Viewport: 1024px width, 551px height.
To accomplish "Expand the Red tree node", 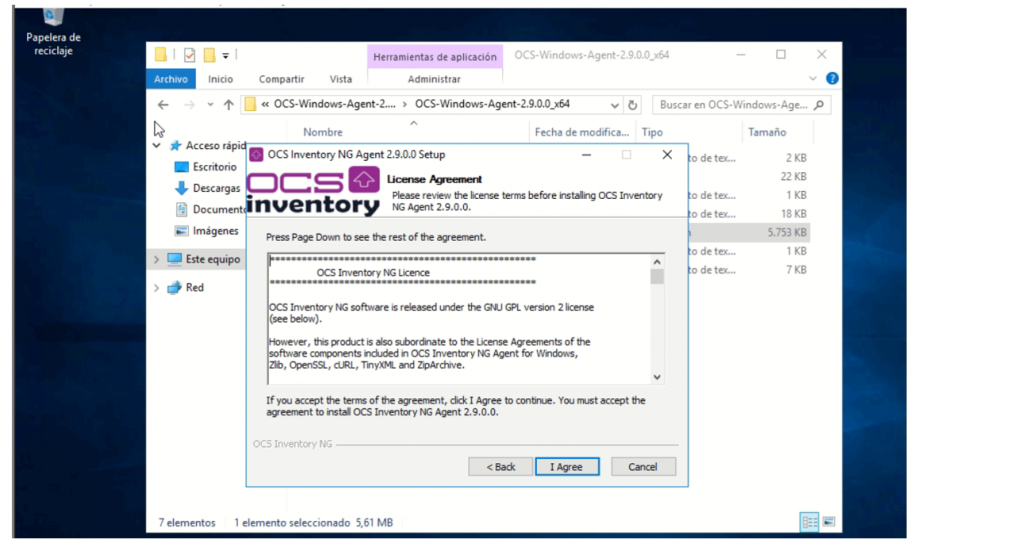I will pos(157,288).
